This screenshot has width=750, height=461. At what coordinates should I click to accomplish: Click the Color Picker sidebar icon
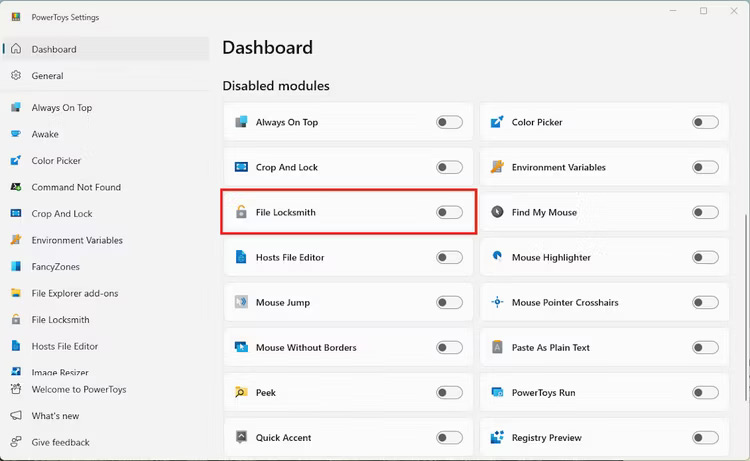pos(16,161)
